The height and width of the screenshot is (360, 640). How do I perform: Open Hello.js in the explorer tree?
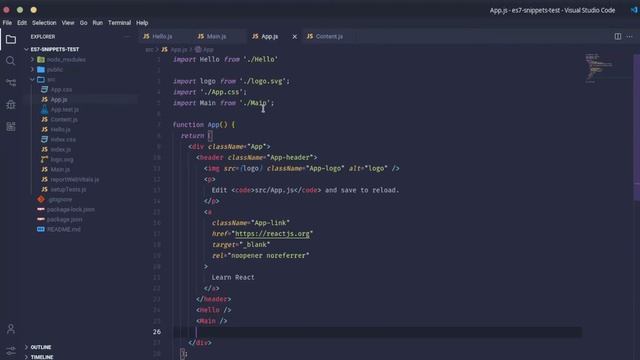[60, 129]
